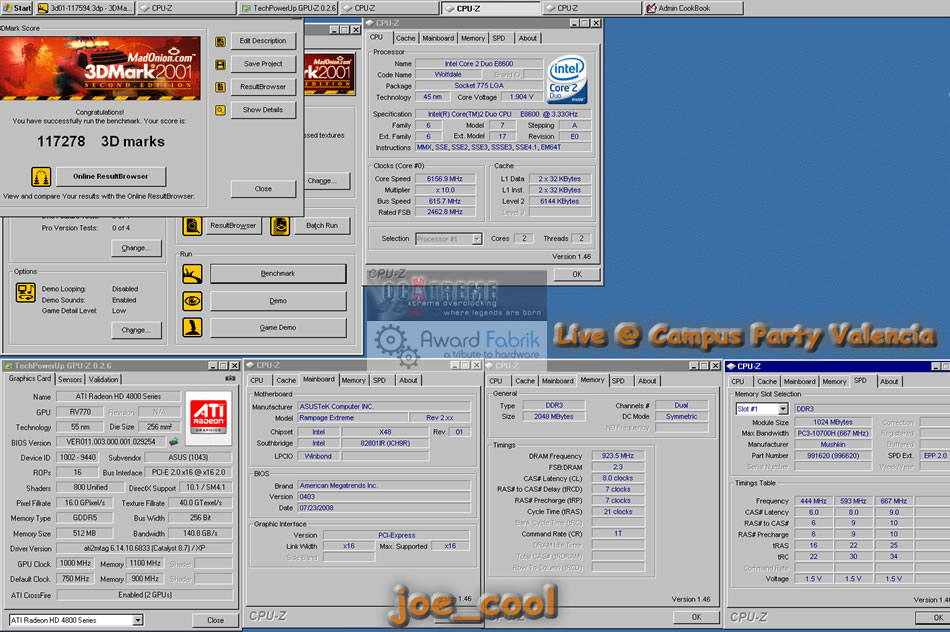This screenshot has height=632, width=950.
Task: Switch to GPU-Z Sensors tab
Action: pos(70,379)
